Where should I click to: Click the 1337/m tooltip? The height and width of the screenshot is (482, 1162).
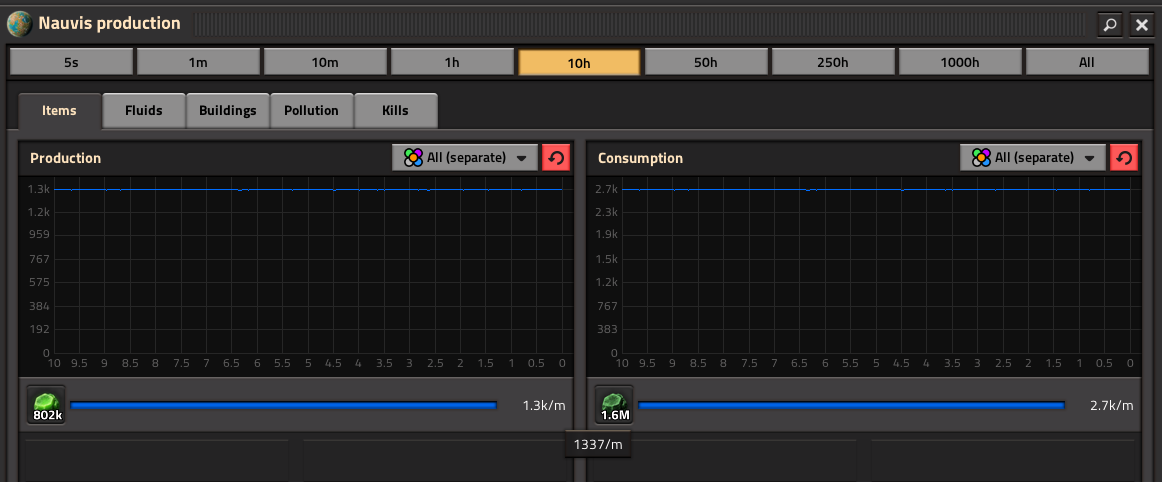598,445
